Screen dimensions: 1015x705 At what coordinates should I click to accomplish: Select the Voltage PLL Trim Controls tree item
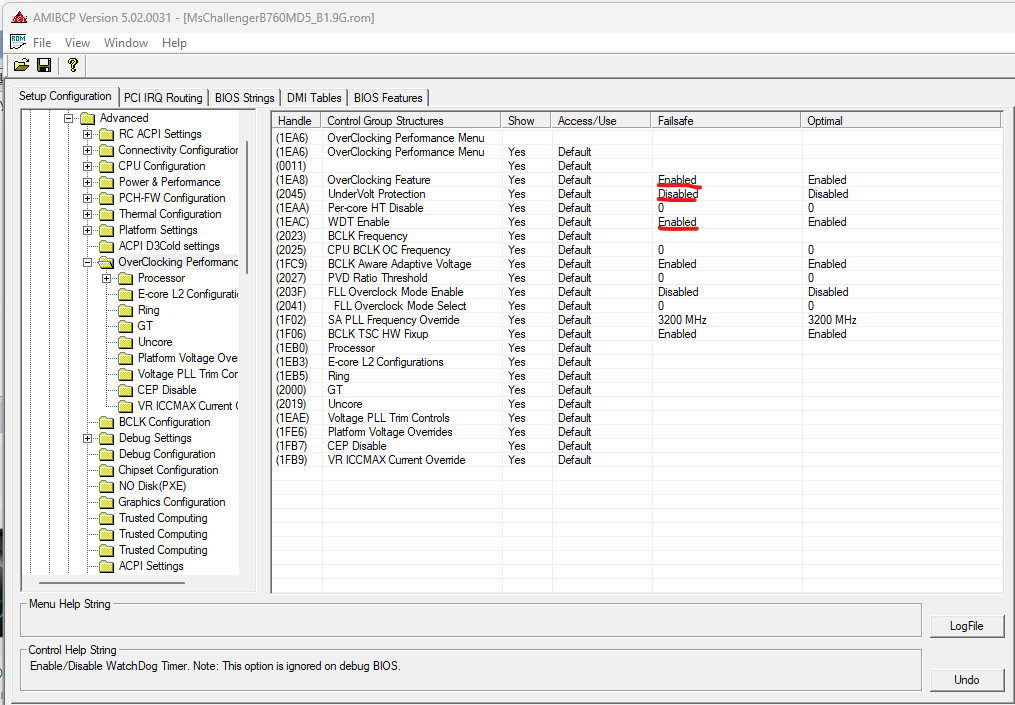pos(187,374)
